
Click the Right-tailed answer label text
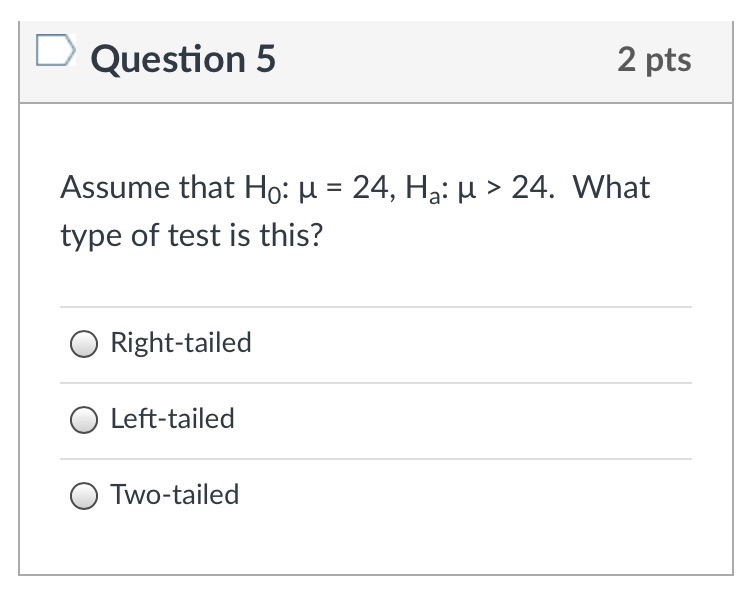[x=180, y=343]
